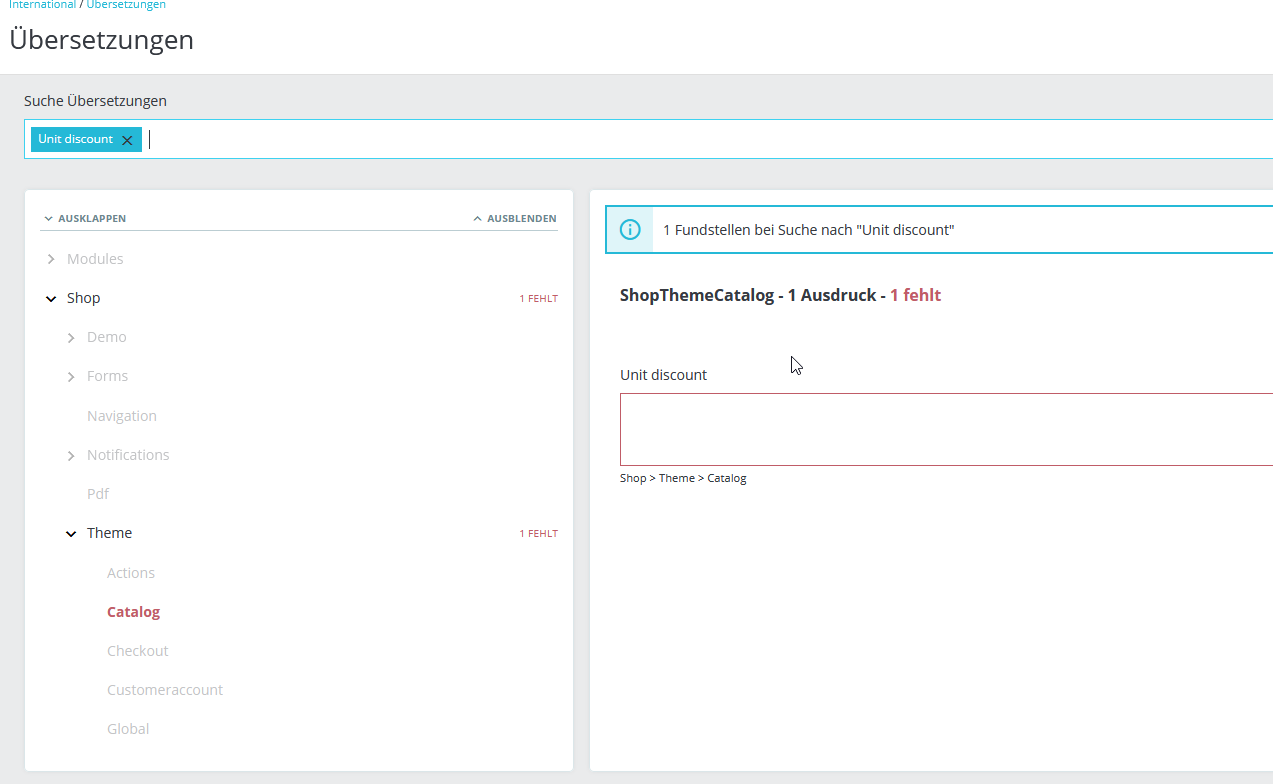This screenshot has width=1273, height=784.
Task: Open the Actions tree item
Action: [x=131, y=573]
